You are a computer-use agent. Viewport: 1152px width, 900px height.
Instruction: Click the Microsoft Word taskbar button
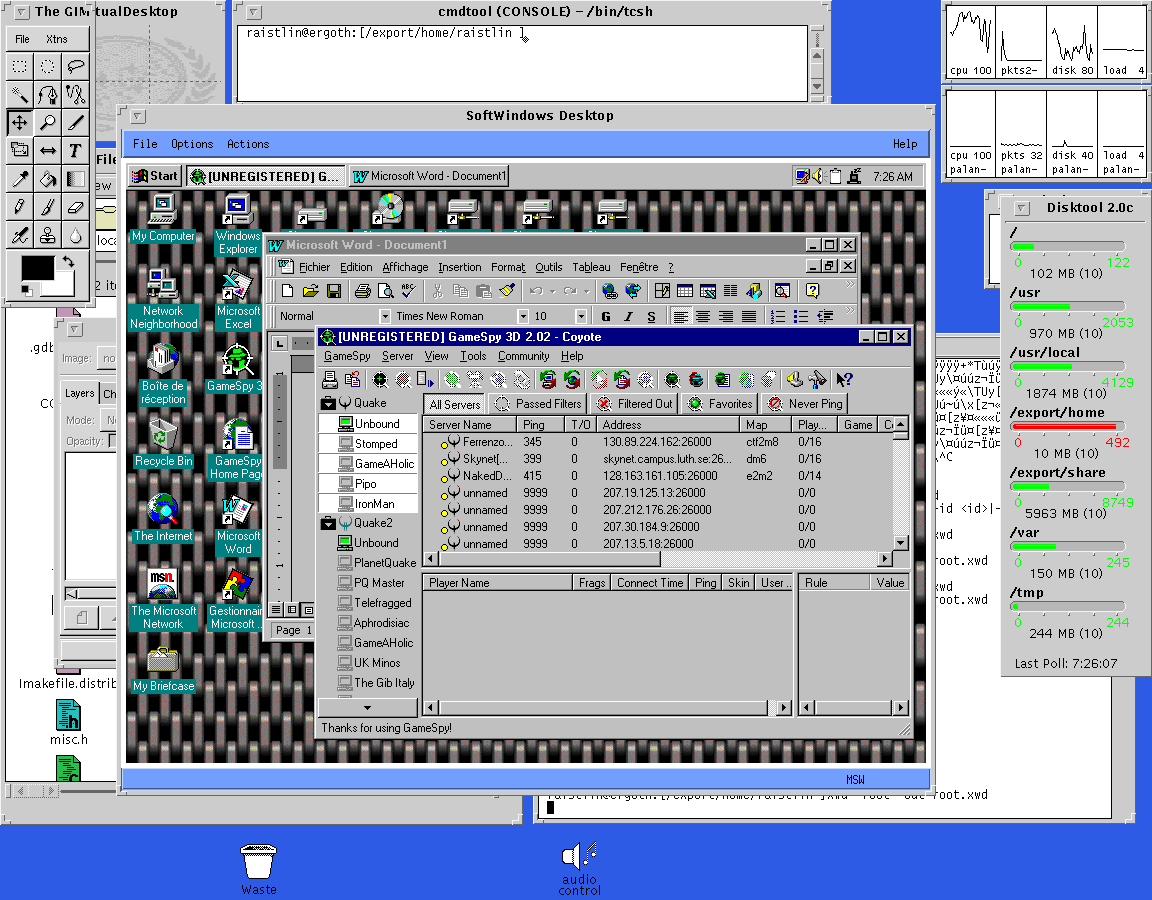(x=429, y=176)
